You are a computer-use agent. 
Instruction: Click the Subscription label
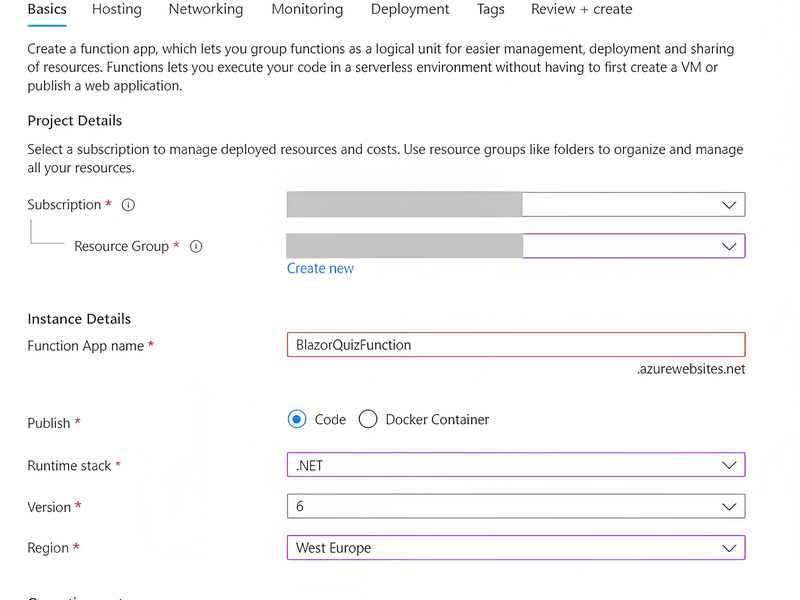(x=64, y=205)
